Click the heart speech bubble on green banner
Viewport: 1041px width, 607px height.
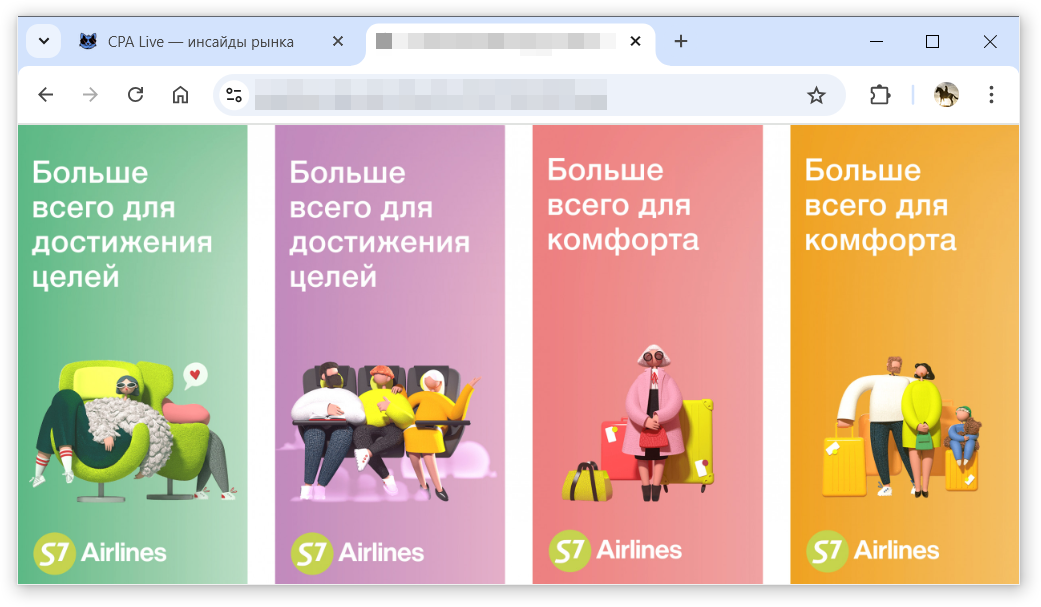[195, 375]
